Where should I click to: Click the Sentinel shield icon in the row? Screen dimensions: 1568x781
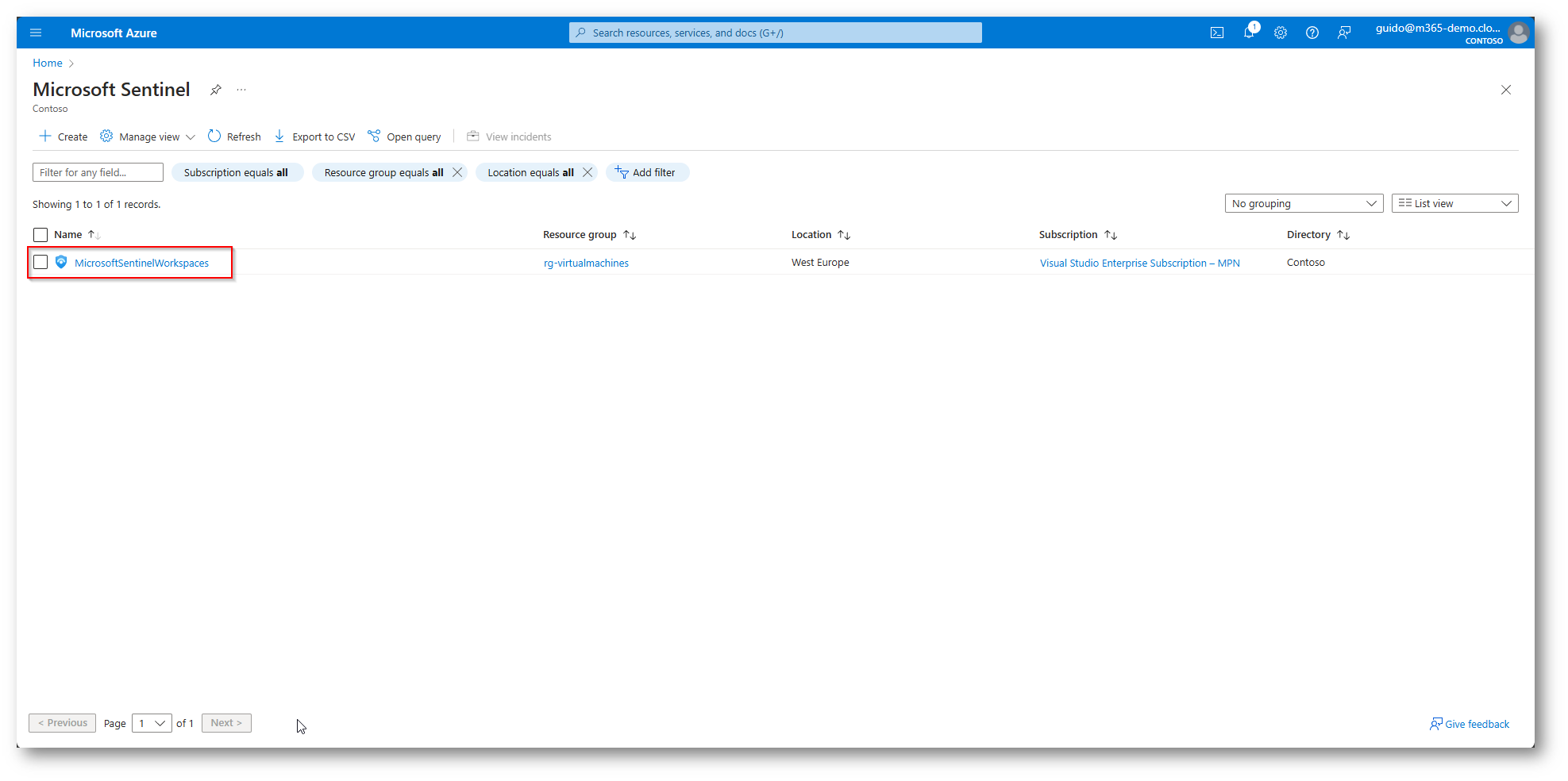coord(61,262)
